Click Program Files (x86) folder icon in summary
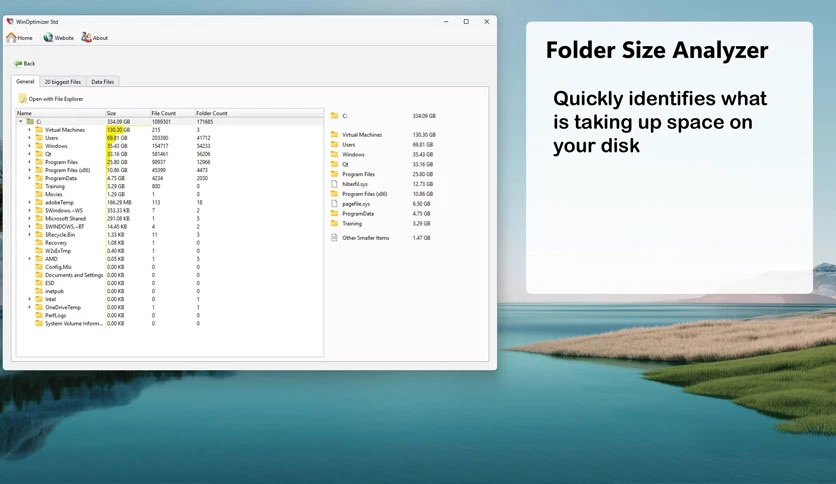The height and width of the screenshot is (484, 836). pyautogui.click(x=334, y=193)
